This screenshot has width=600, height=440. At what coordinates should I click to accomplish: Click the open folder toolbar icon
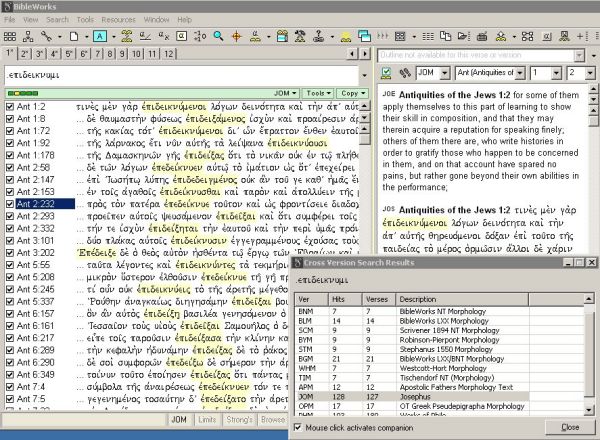(463, 36)
